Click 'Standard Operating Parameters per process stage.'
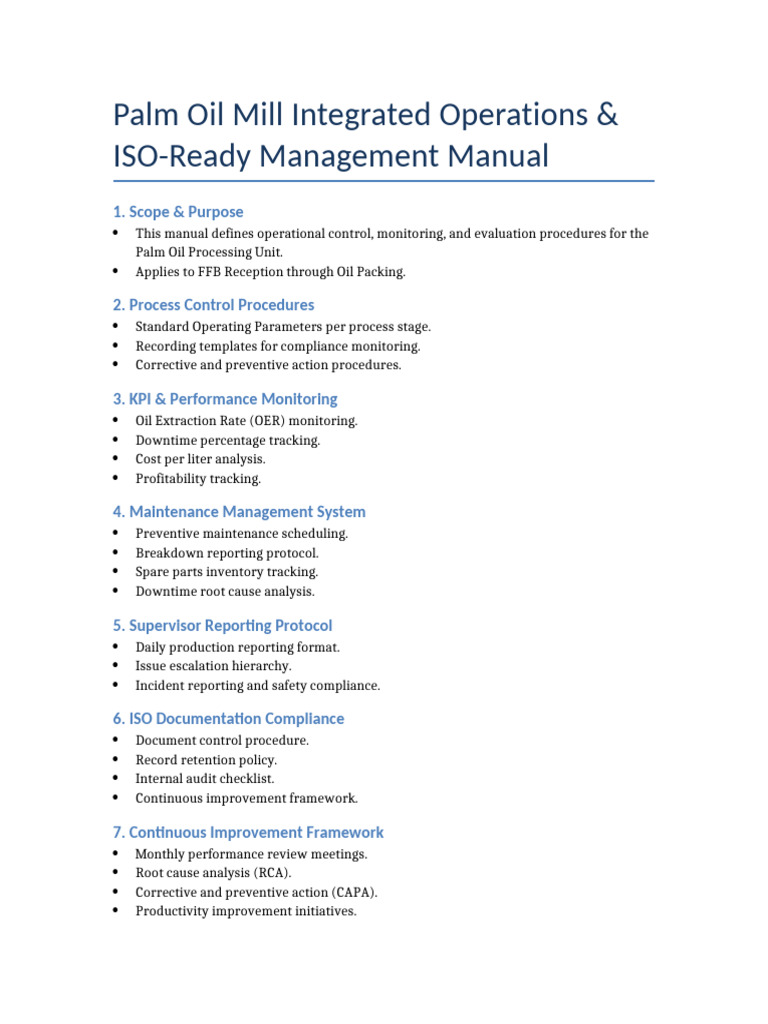 click(283, 327)
